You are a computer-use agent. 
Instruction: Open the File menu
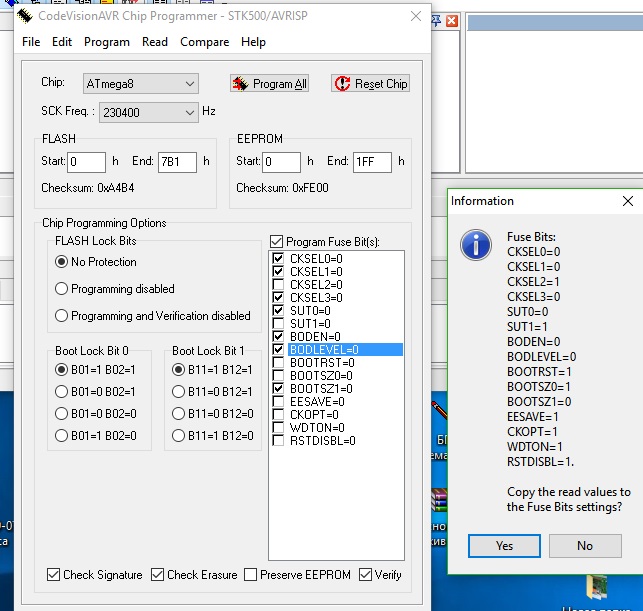coord(31,42)
